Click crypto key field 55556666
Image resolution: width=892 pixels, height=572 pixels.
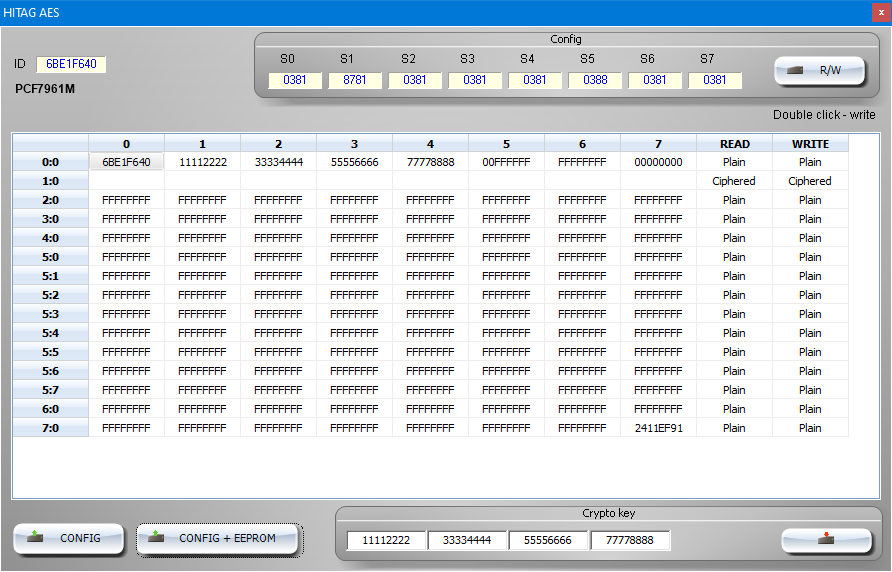[548, 540]
